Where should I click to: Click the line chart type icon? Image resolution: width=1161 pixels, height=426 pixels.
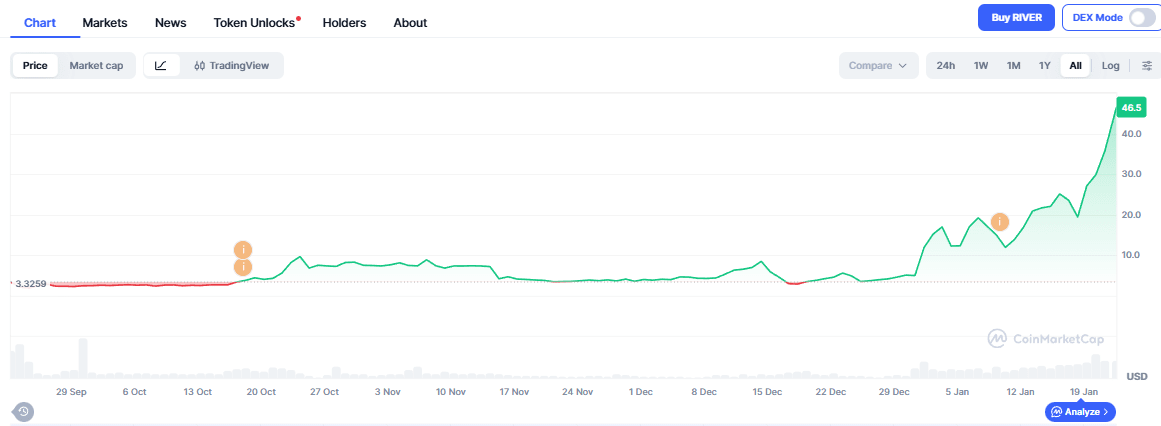tap(161, 66)
